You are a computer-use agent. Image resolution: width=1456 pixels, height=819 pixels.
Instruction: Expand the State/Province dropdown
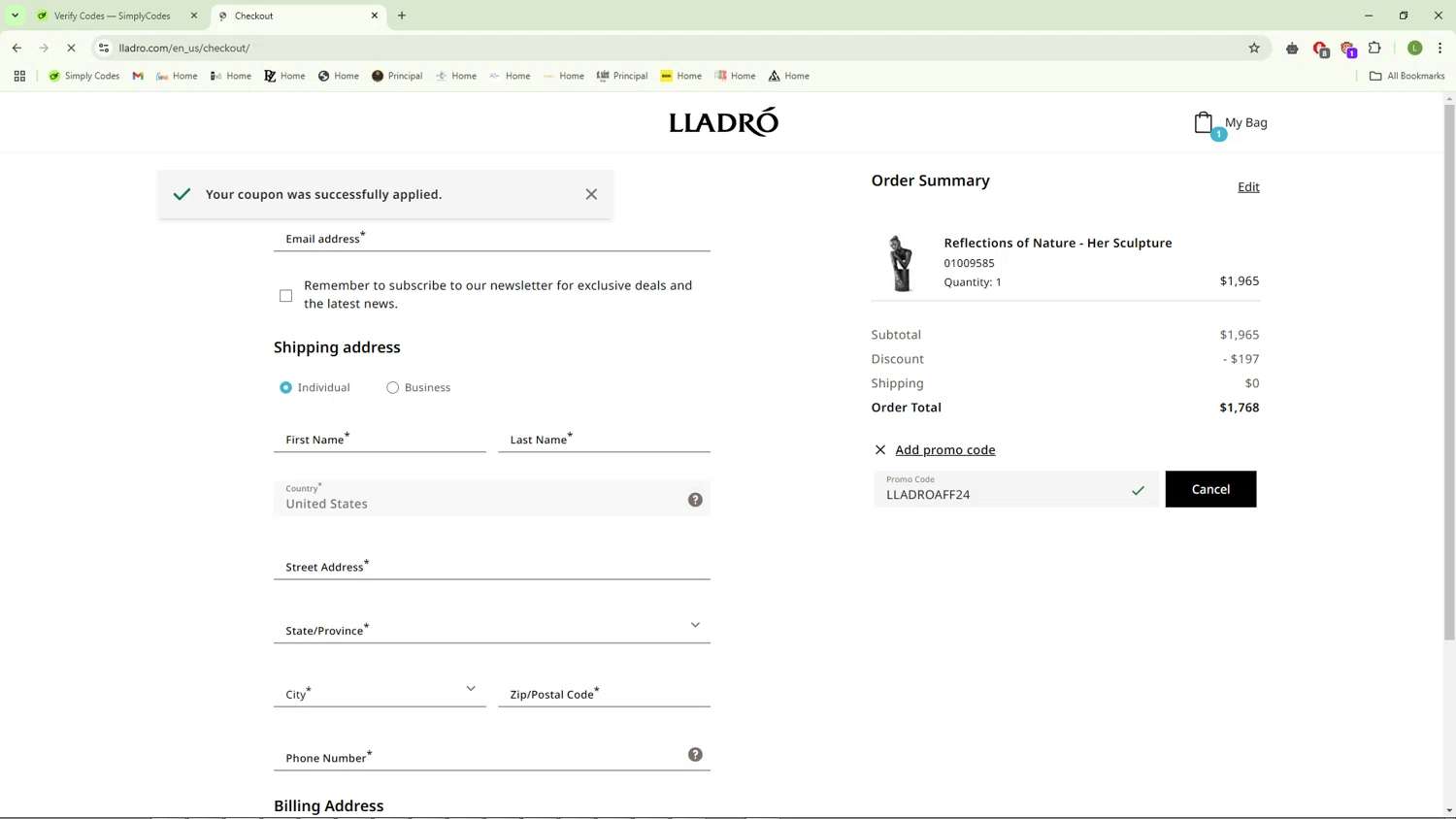(x=695, y=625)
